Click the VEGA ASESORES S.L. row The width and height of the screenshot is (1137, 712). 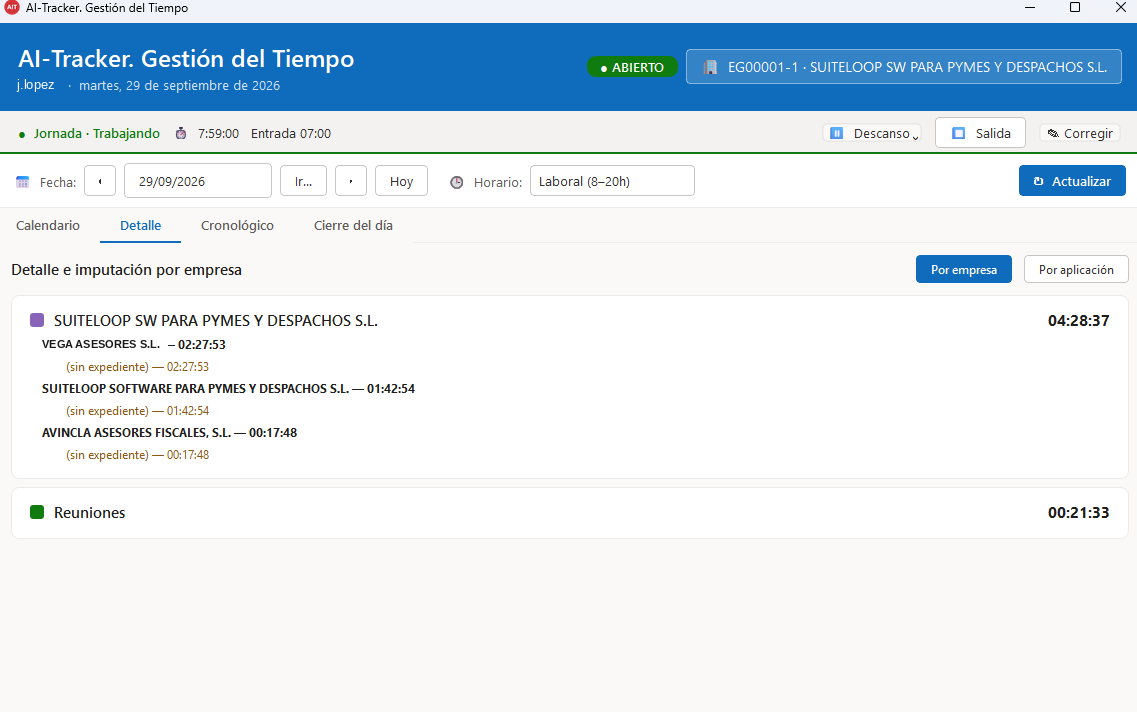[x=133, y=344]
